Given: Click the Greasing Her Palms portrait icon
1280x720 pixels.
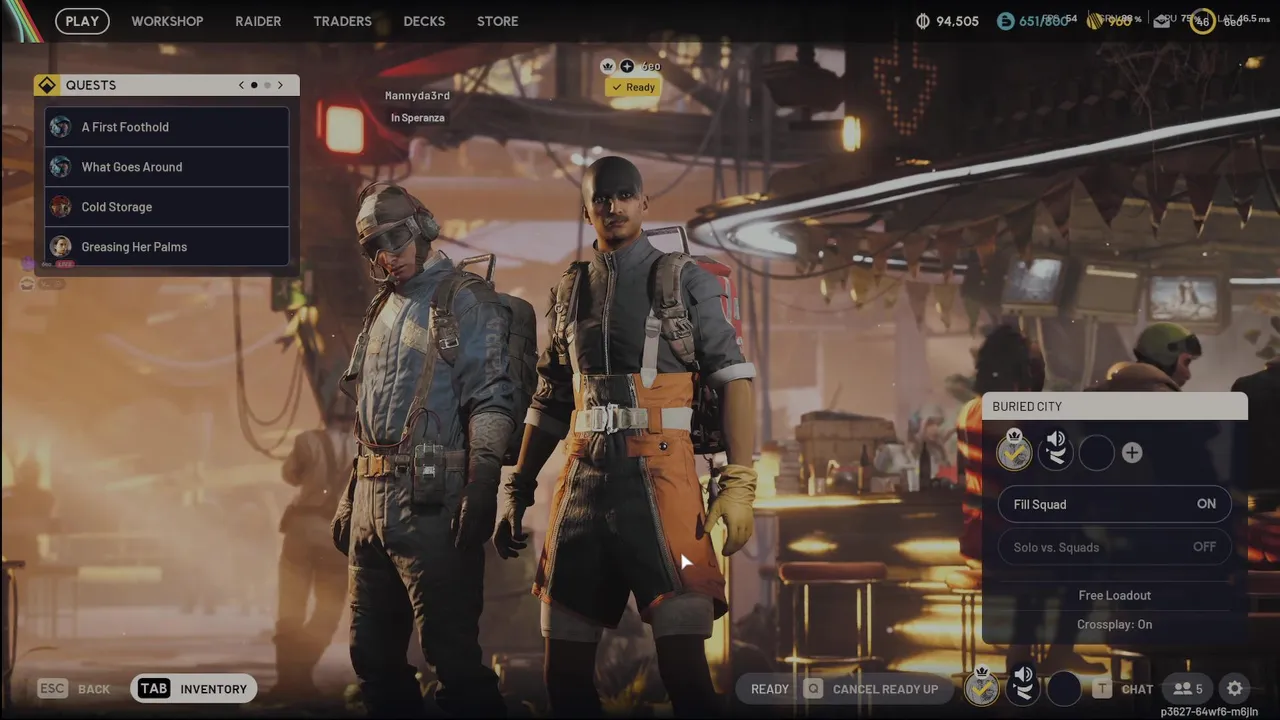Looking at the screenshot, I should click(x=61, y=247).
